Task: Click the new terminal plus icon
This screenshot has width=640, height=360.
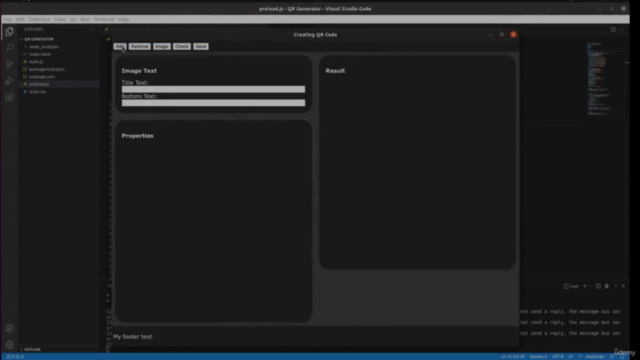Action: coord(584,286)
